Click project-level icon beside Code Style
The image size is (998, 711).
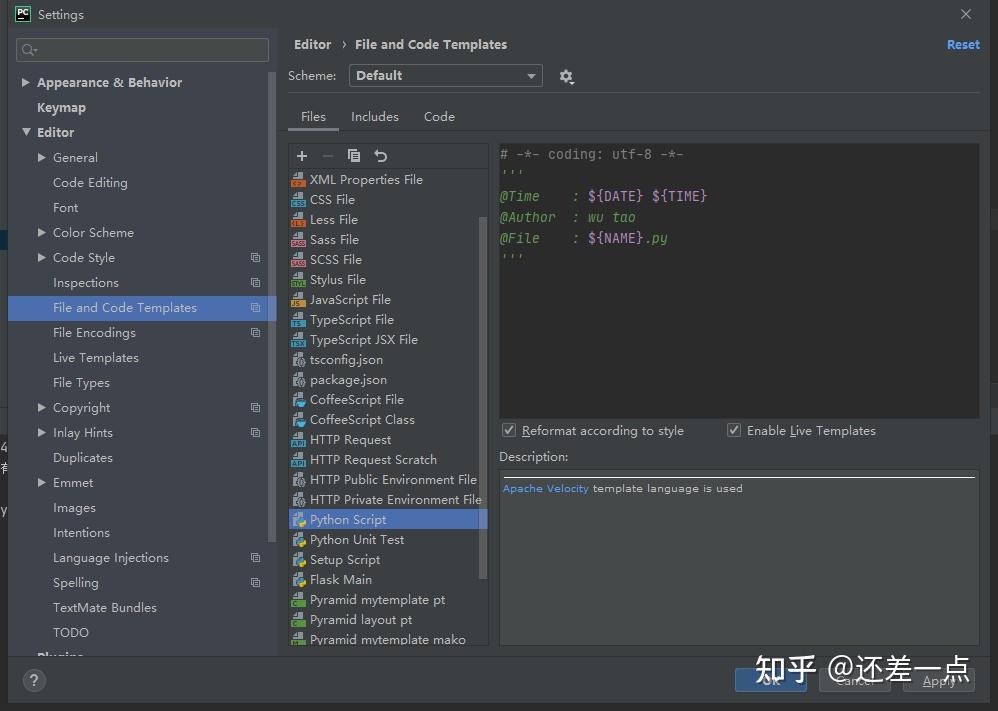255,258
